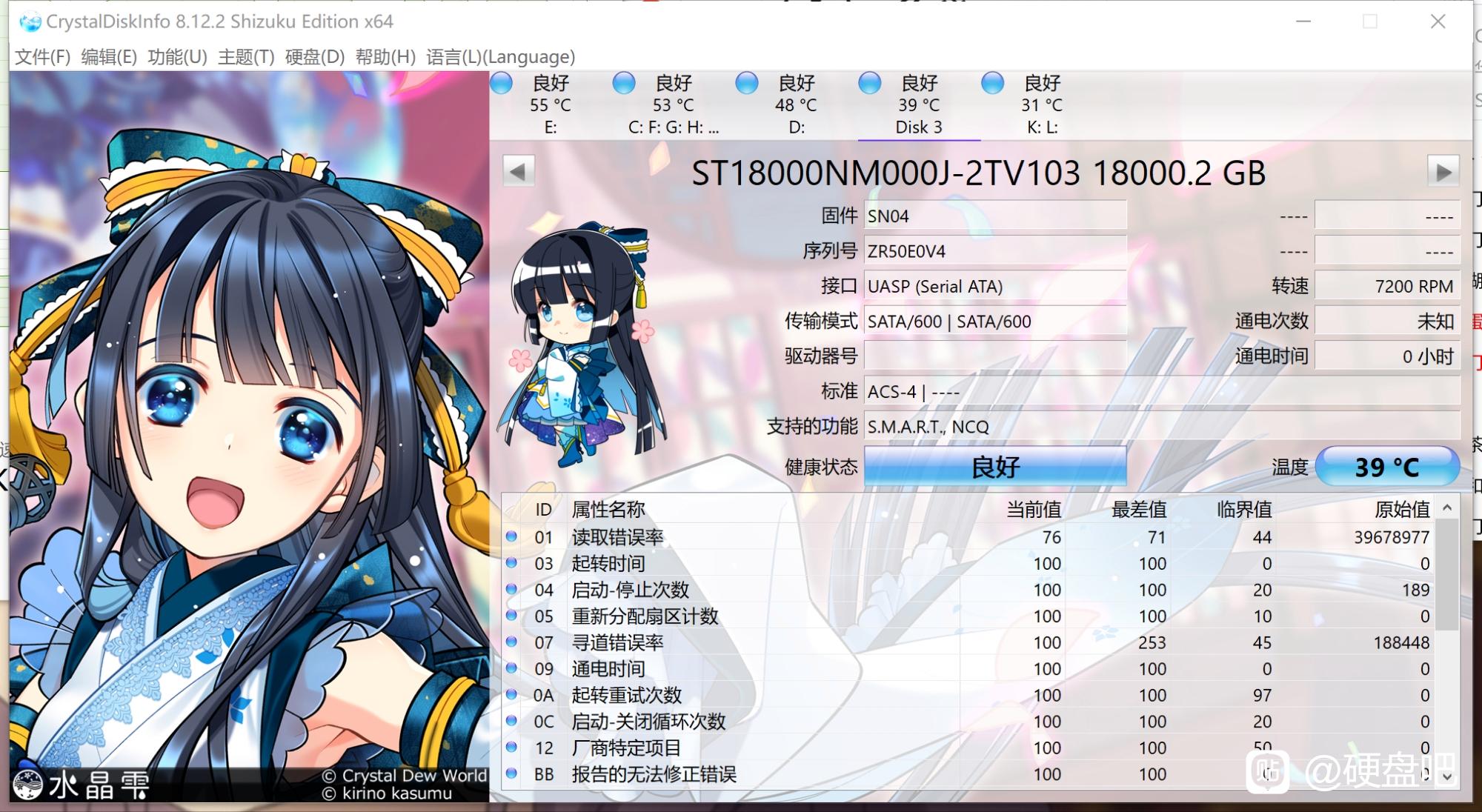Click the blue status orb for C: F: G: H:
This screenshot has height=812, width=1482.
coord(624,83)
